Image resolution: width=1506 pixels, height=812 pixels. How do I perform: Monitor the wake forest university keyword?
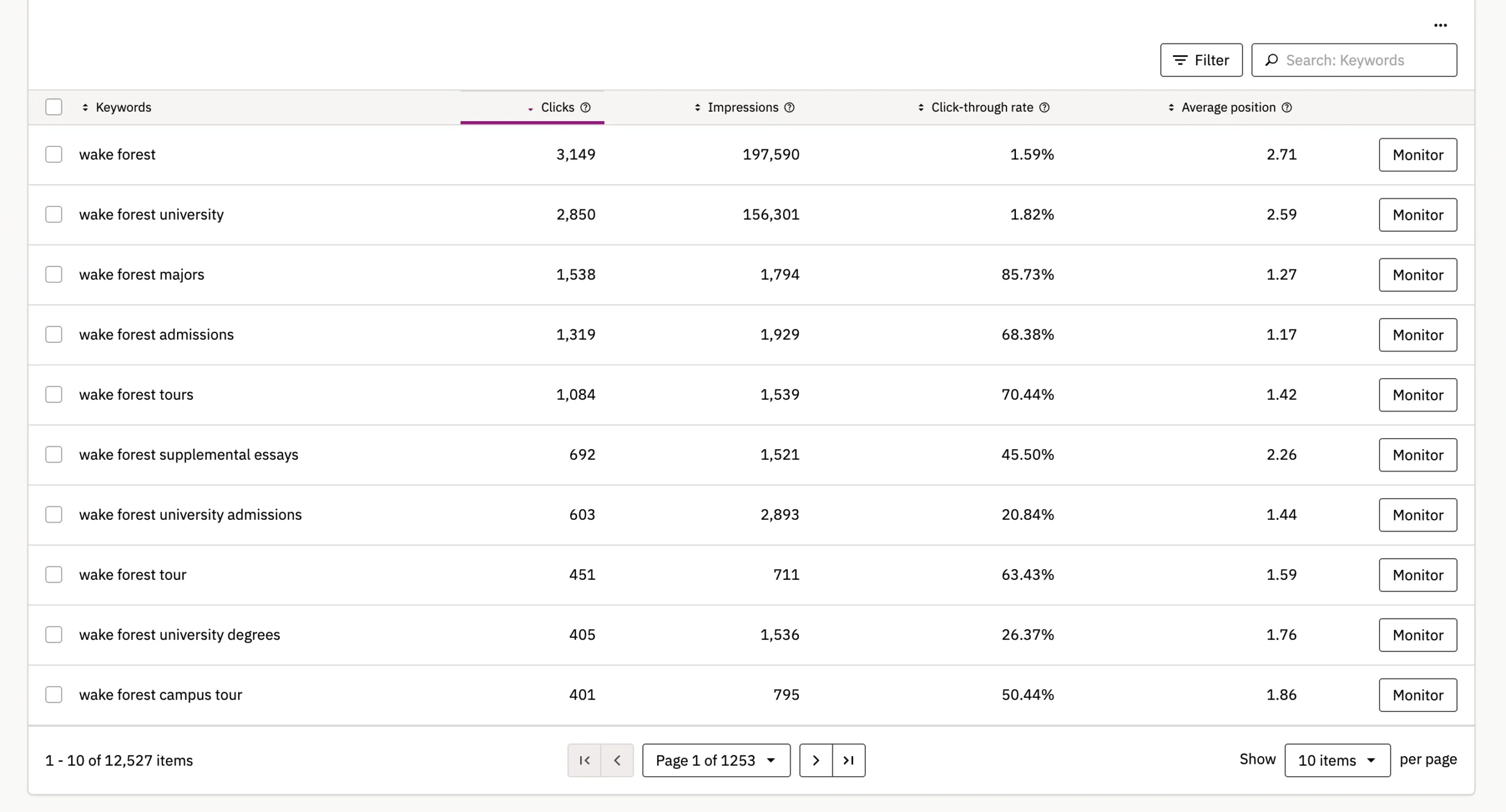(x=1418, y=215)
